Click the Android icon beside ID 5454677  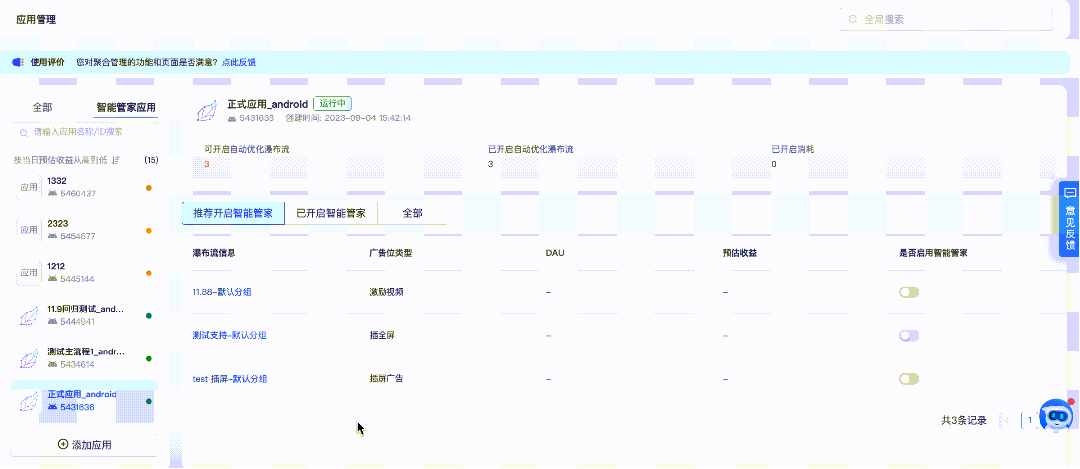click(52, 236)
